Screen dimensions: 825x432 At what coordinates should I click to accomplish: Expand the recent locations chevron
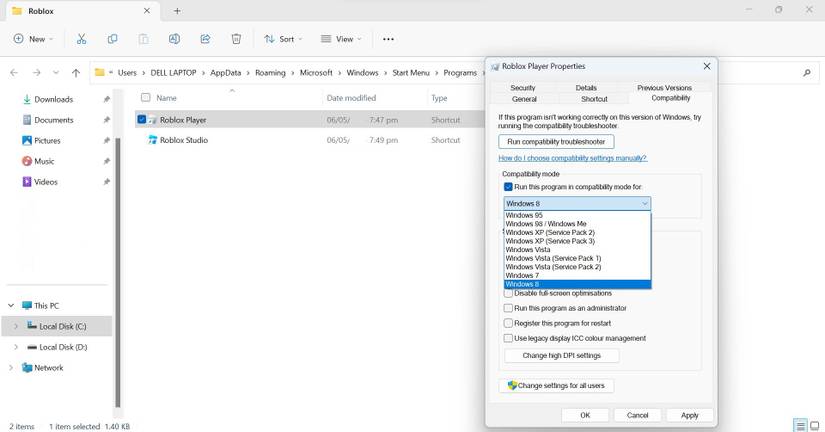(56, 73)
